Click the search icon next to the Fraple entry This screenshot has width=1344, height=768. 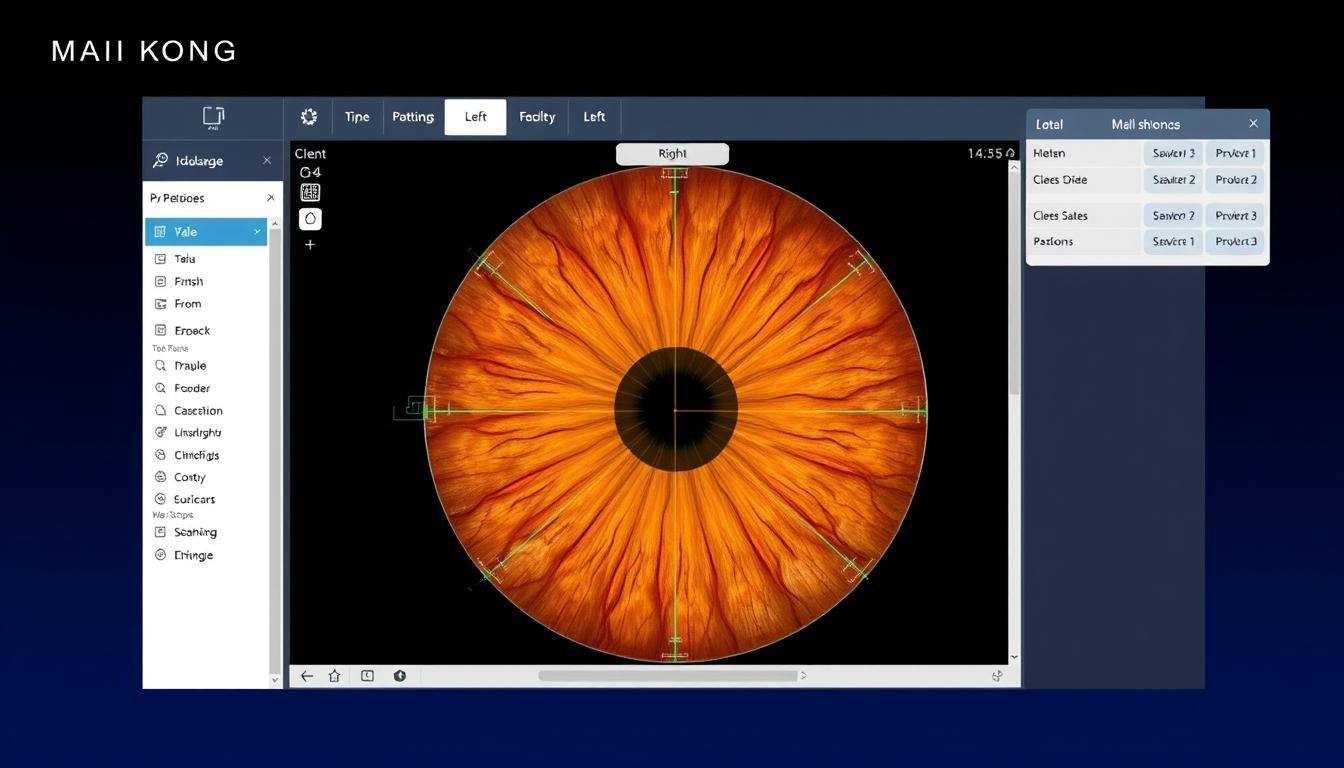tap(161, 365)
